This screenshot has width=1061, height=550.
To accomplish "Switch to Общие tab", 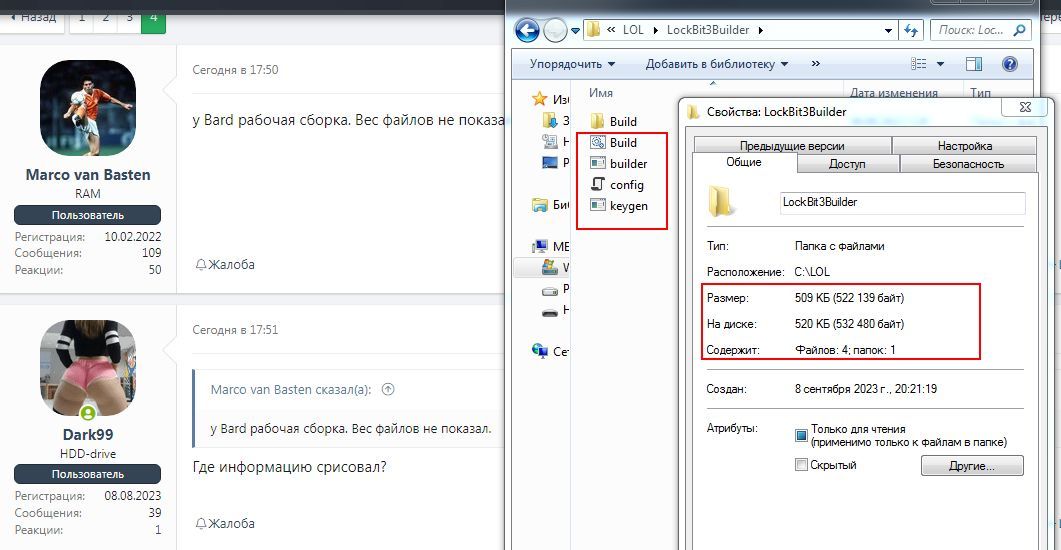I will 744,162.
